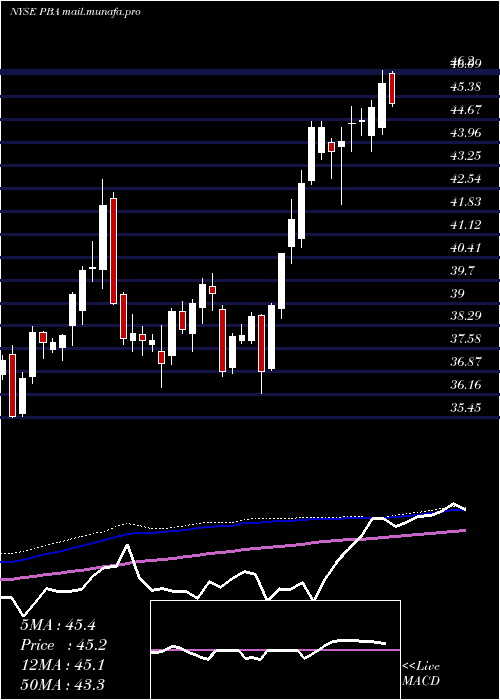Click the NYSE PBA mail.munafa.pro title text
The height and width of the screenshot is (700, 500).
click(75, 12)
